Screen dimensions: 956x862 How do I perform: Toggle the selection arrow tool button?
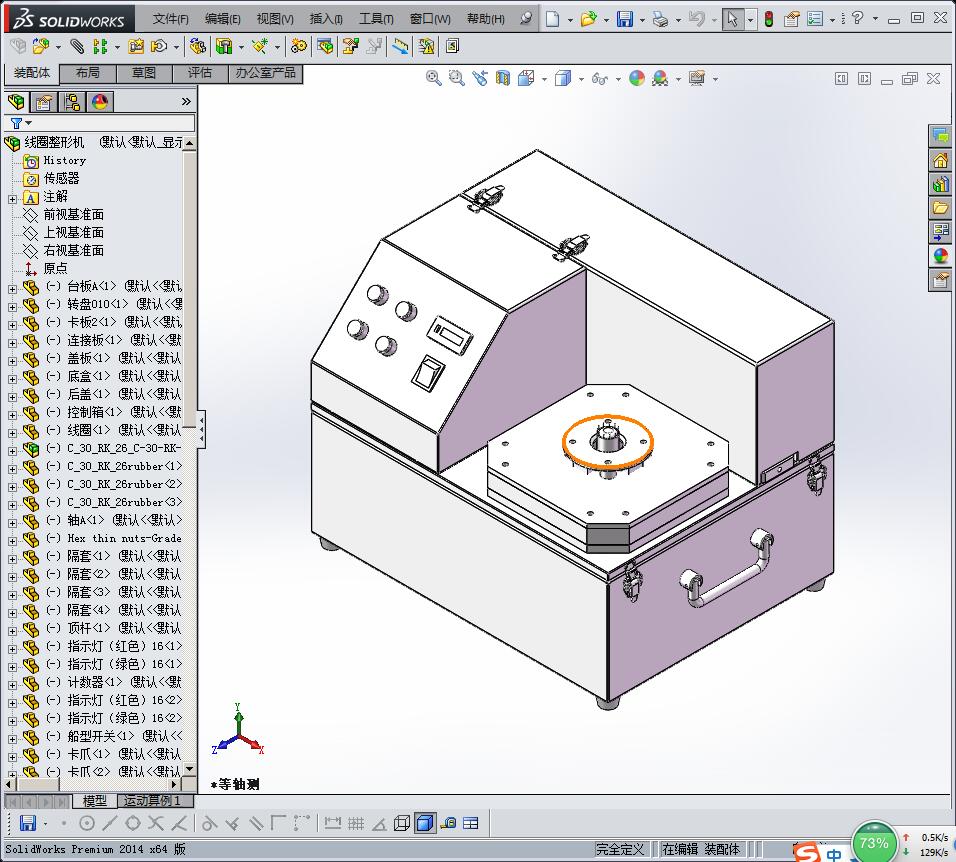tap(733, 19)
